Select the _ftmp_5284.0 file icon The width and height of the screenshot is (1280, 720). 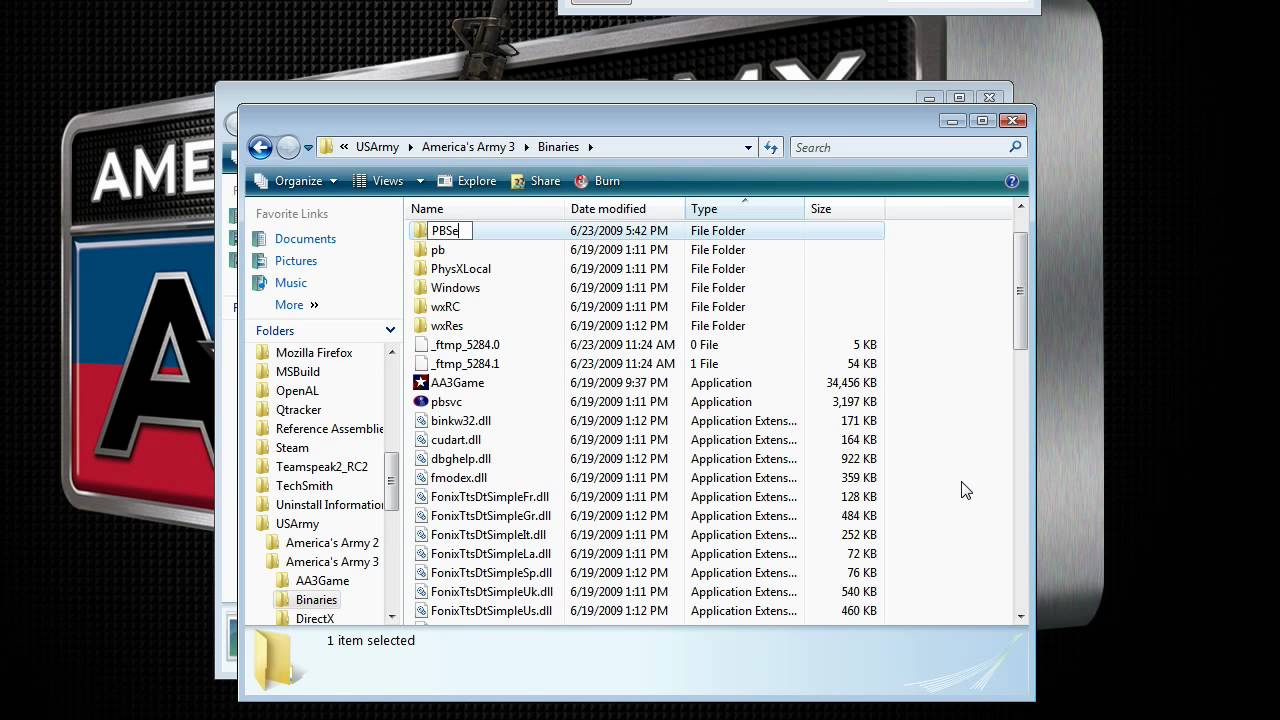pyautogui.click(x=420, y=345)
